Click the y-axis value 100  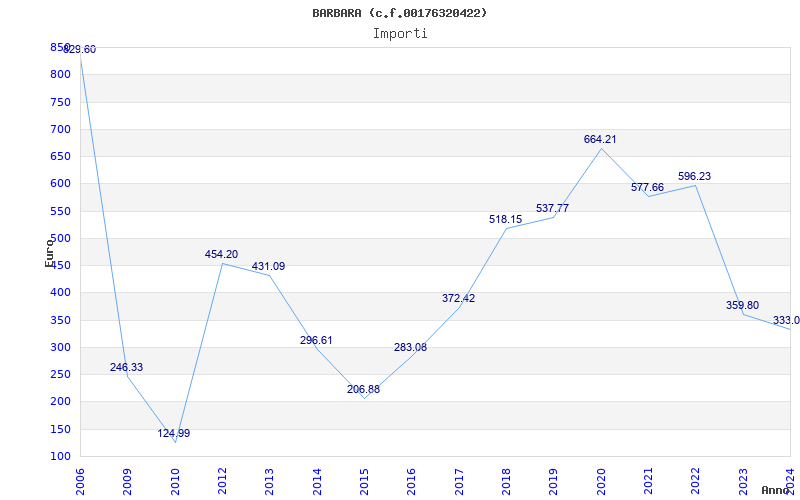tap(60, 457)
